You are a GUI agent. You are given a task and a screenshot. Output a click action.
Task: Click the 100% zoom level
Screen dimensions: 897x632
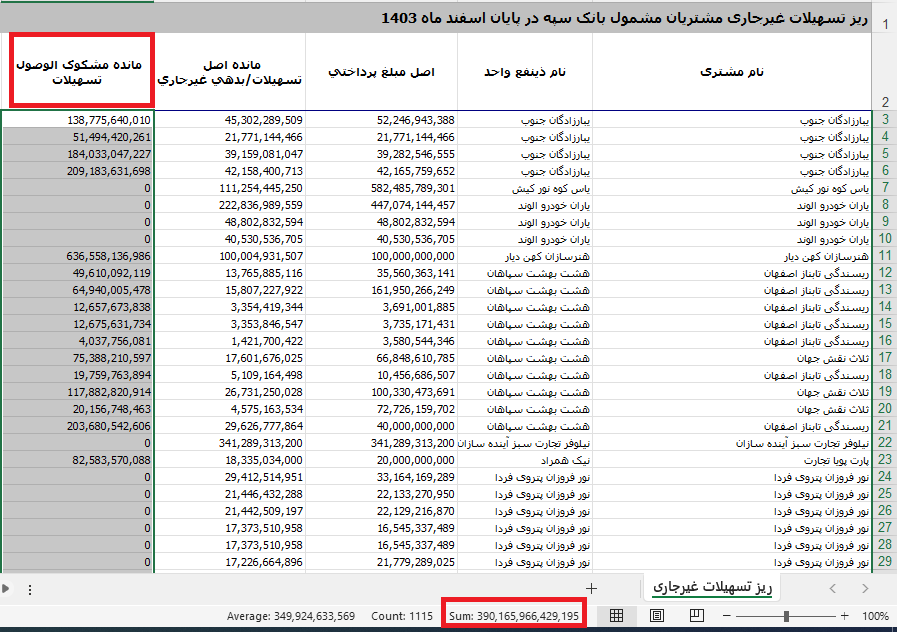pos(875,616)
